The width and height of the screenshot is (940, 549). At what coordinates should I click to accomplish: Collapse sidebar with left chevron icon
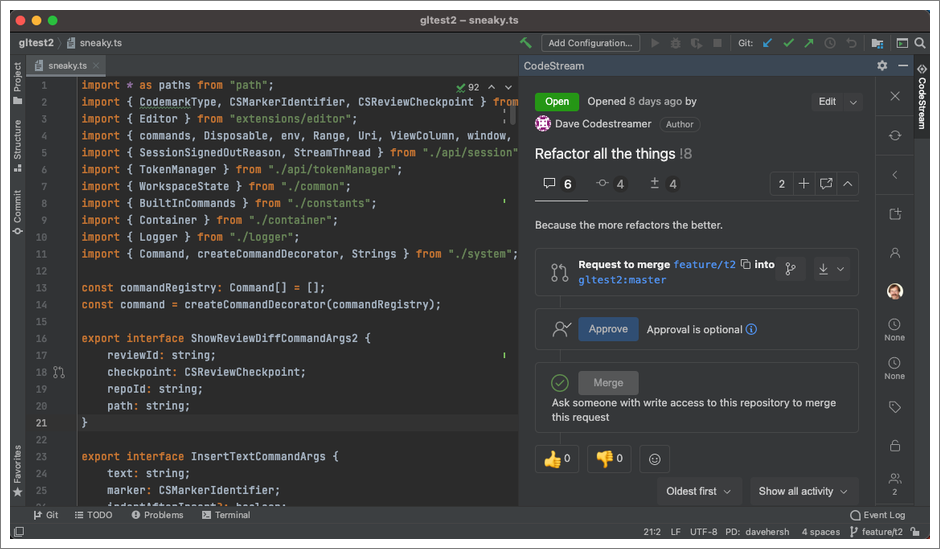894,174
